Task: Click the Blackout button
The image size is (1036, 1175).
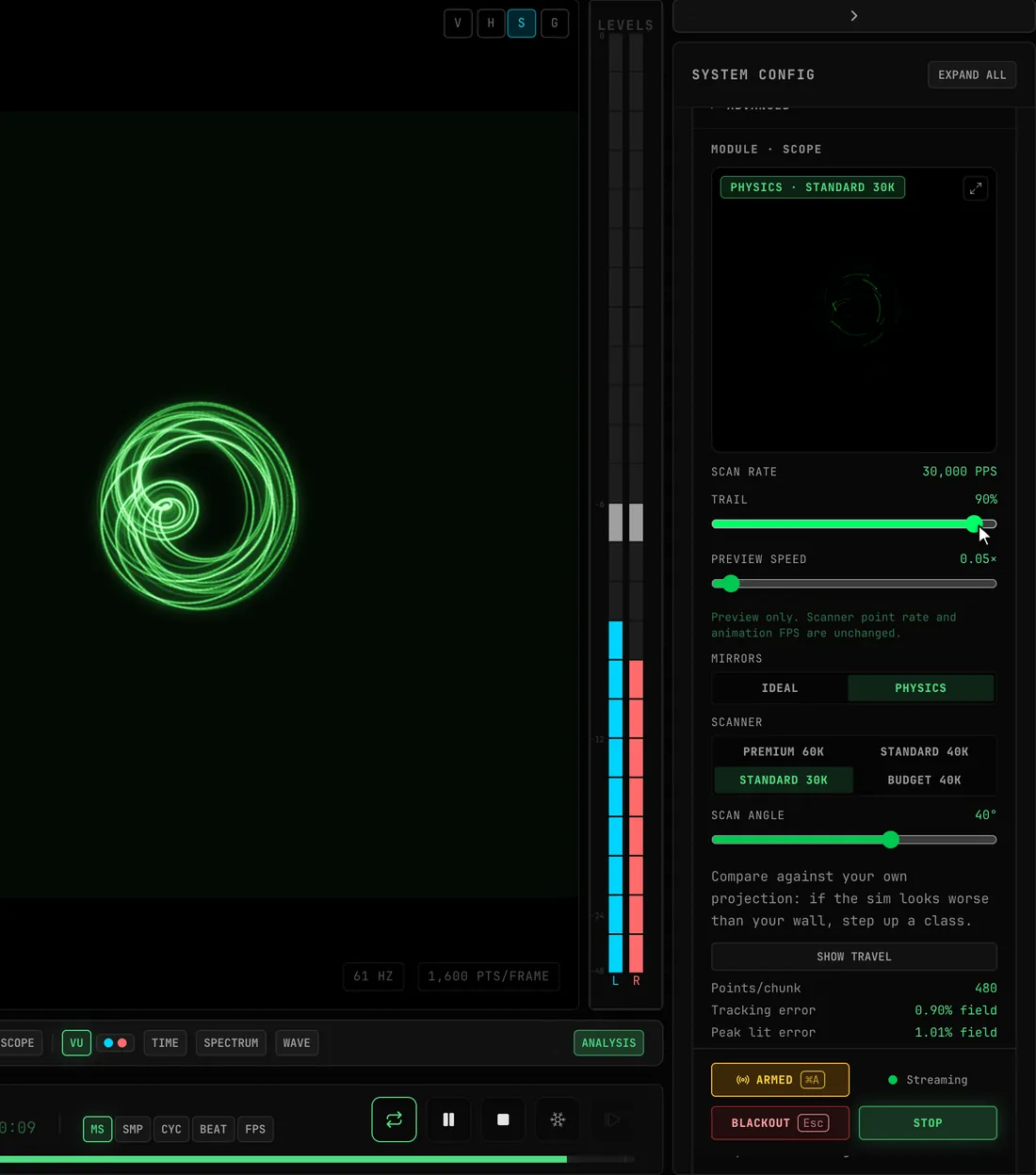Action: [780, 1123]
